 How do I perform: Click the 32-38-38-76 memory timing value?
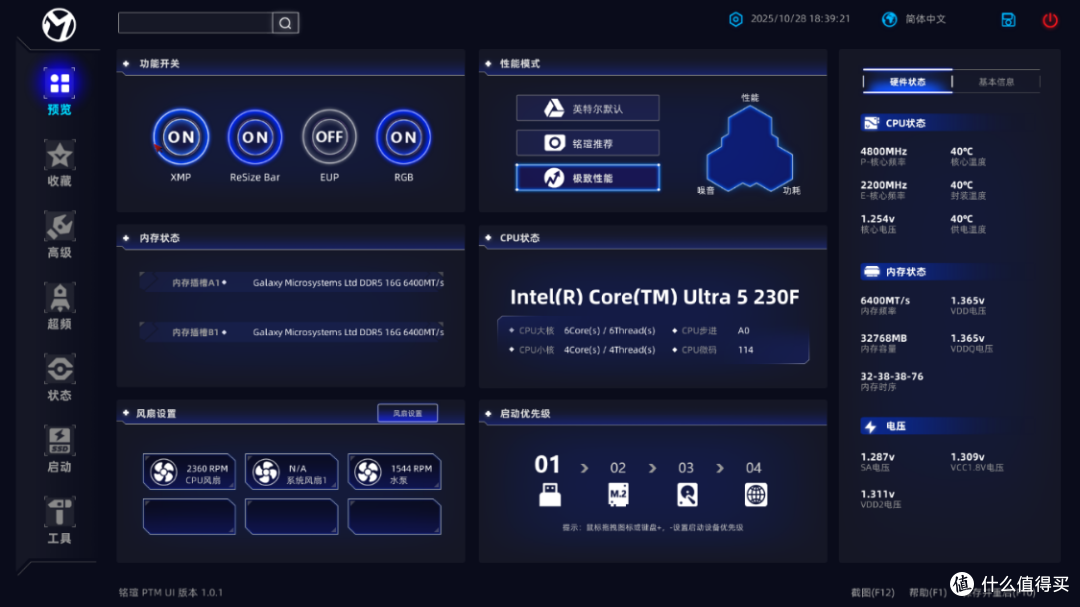(x=892, y=376)
